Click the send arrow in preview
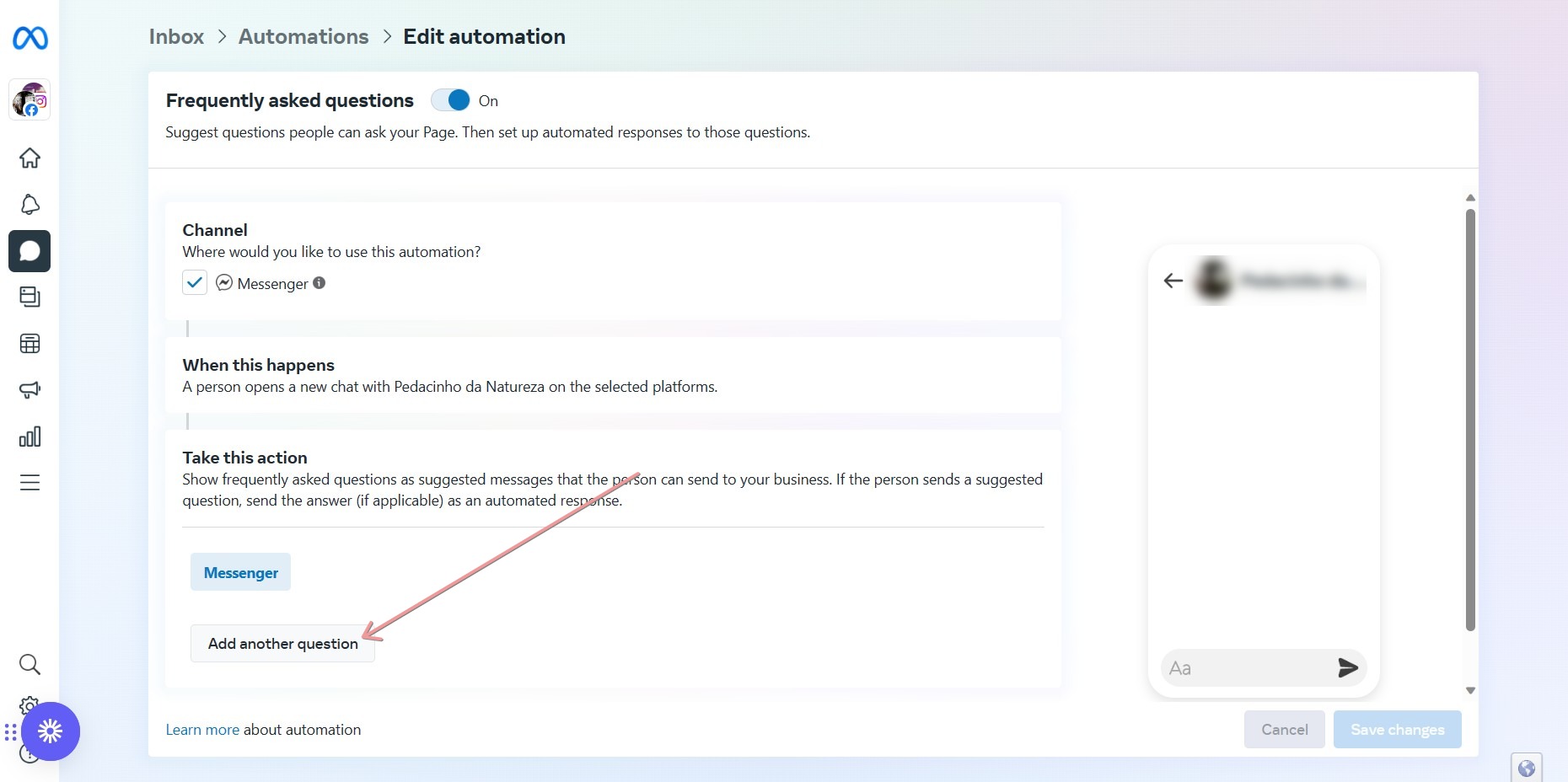The height and width of the screenshot is (782, 1568). (x=1347, y=668)
